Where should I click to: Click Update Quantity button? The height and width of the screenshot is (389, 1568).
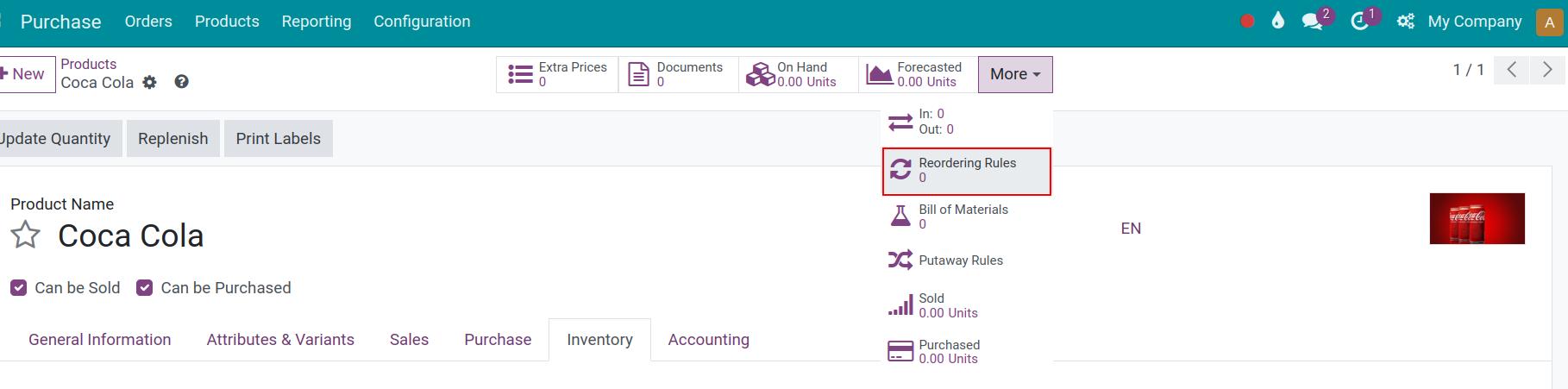pos(59,139)
